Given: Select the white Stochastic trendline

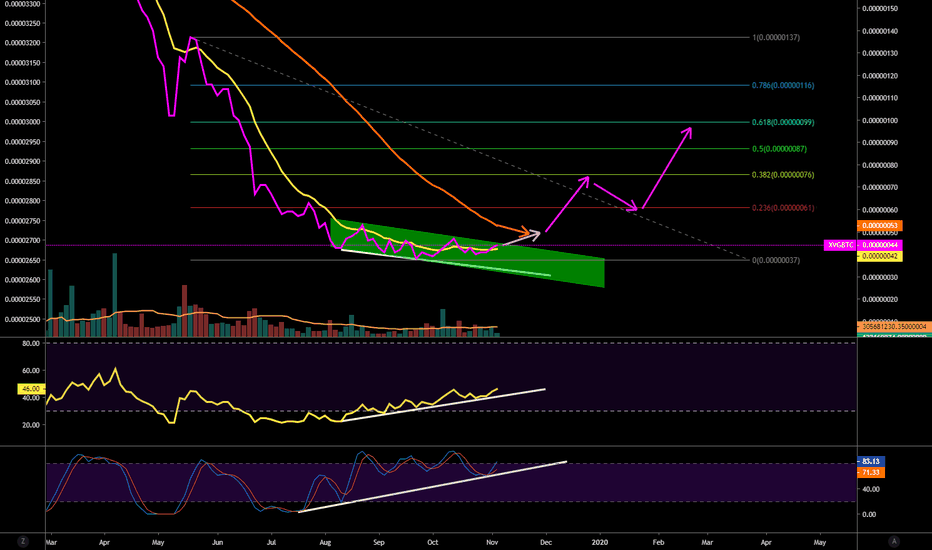Looking at the screenshot, I should (432, 486).
